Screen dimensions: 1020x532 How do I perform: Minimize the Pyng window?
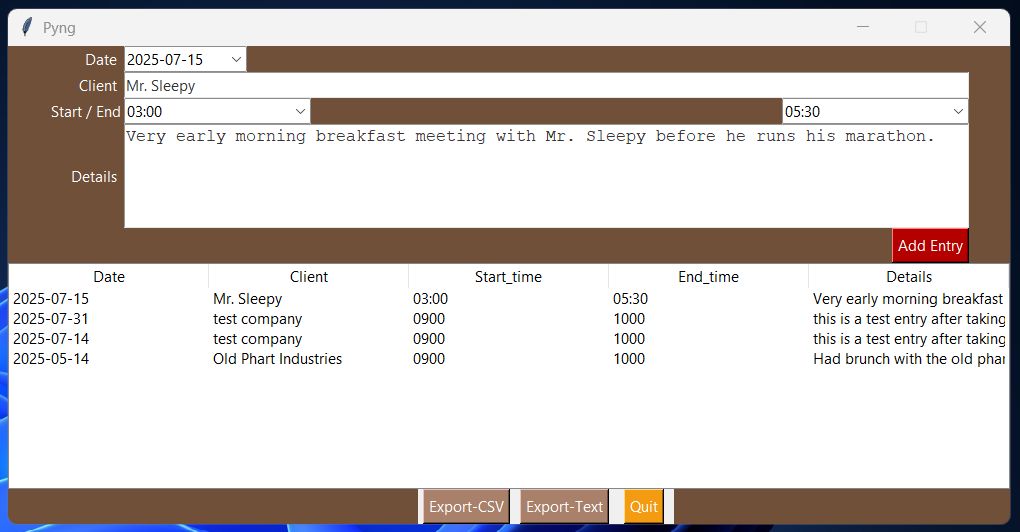pyautogui.click(x=862, y=28)
